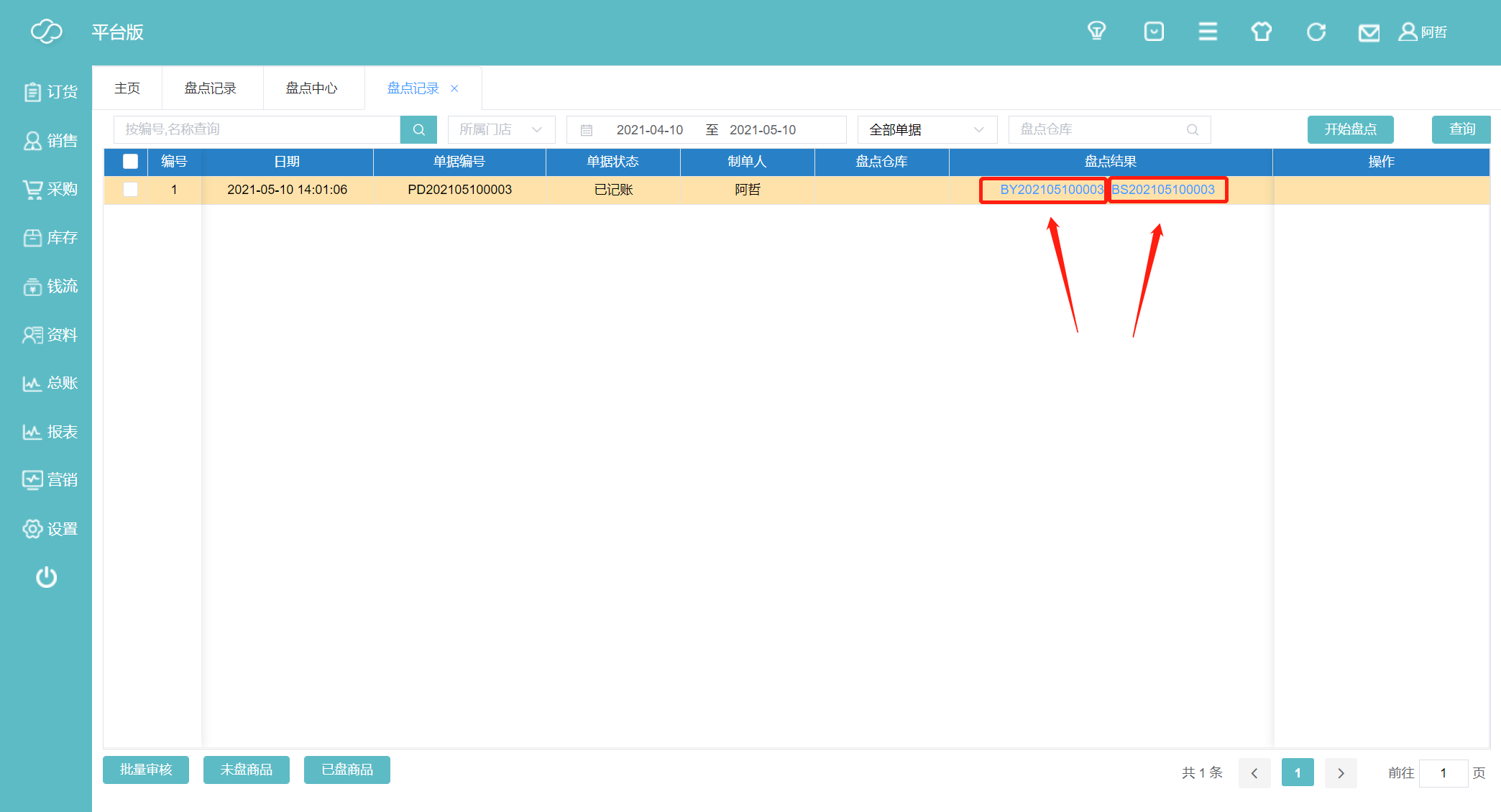Switch to the 主页 tab
The height and width of the screenshot is (812, 1501).
(127, 88)
